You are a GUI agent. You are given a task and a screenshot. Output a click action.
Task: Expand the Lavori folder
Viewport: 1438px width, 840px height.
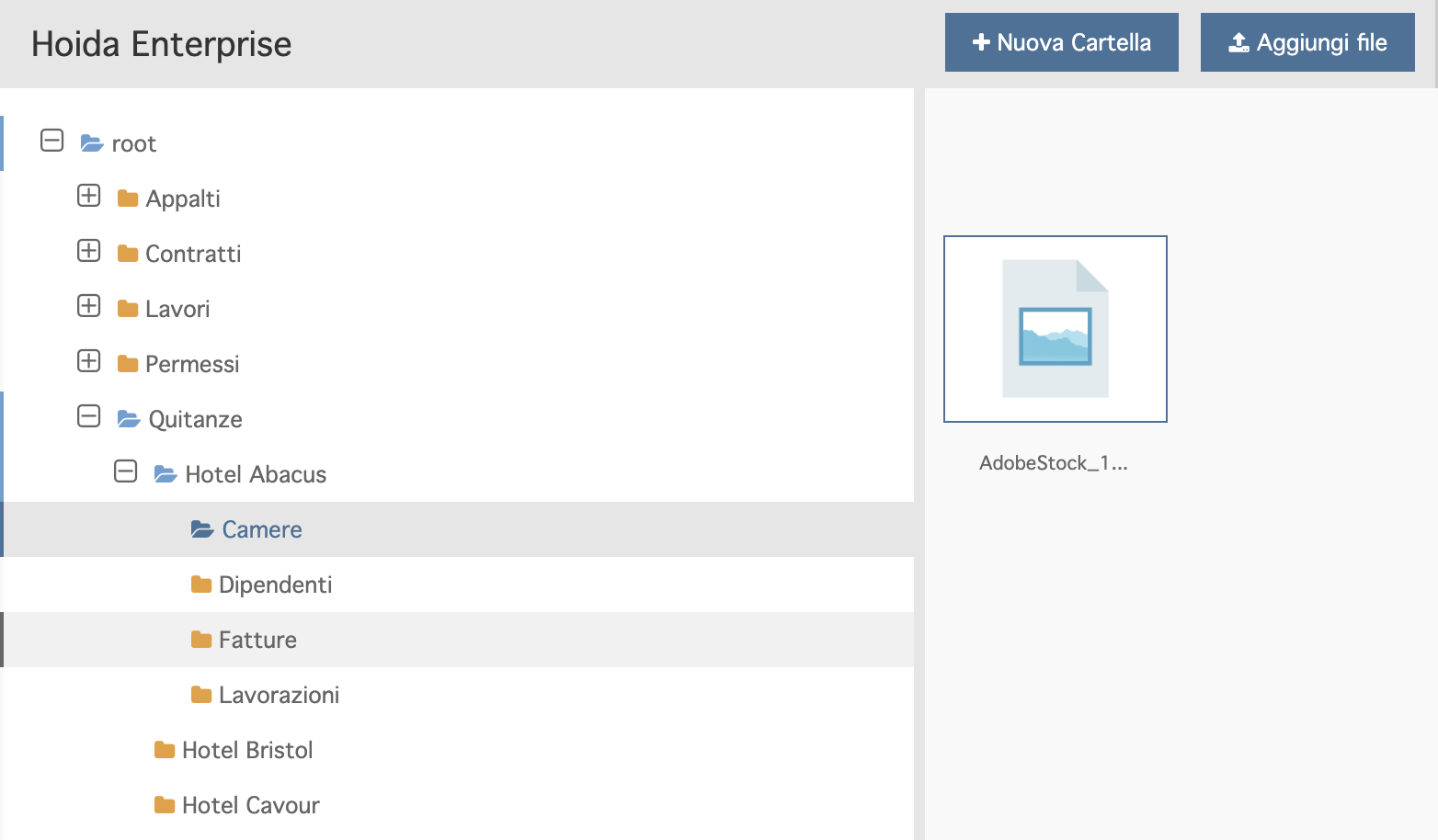click(x=89, y=306)
